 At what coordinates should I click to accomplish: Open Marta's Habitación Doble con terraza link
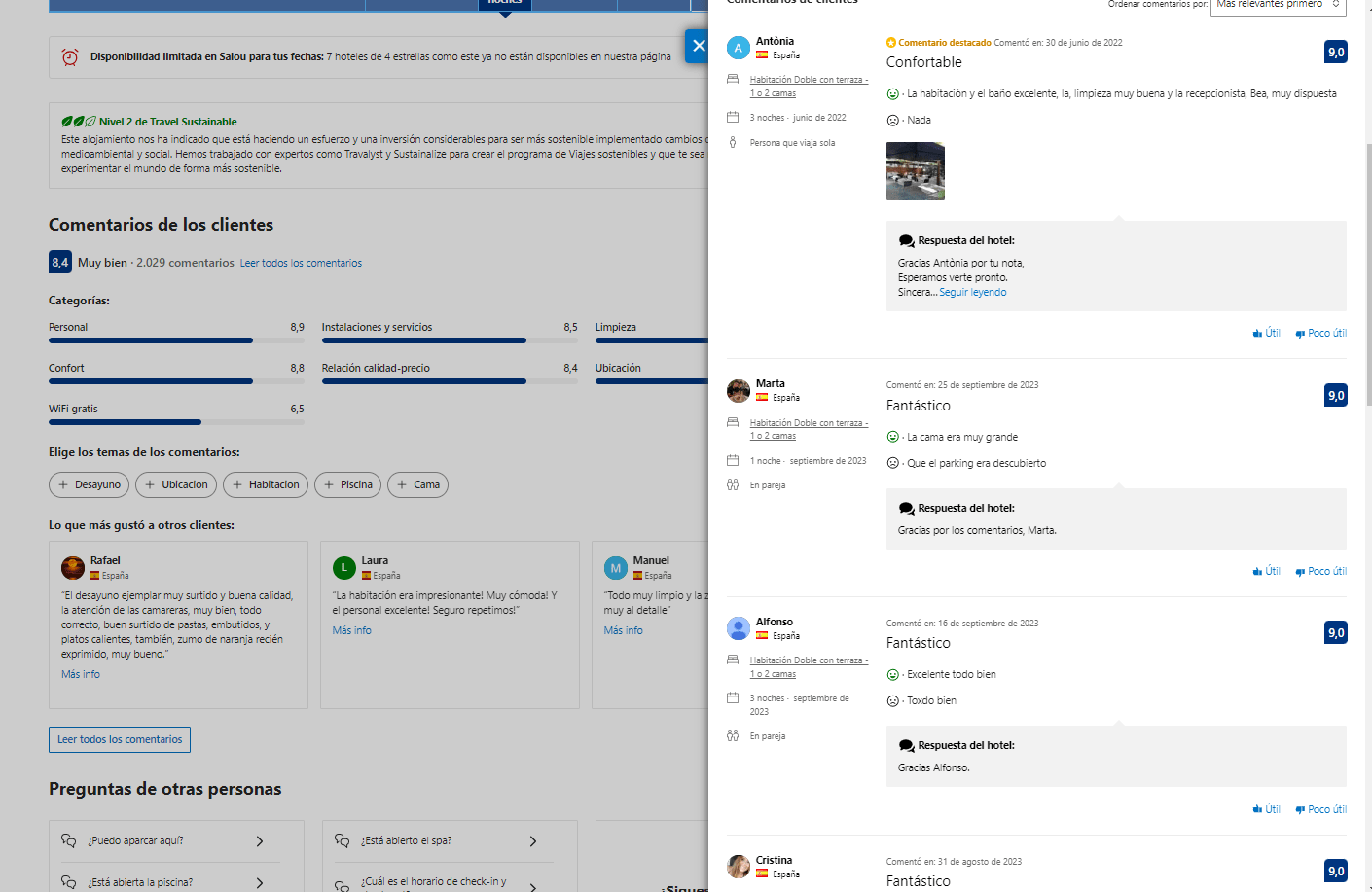pyautogui.click(x=809, y=429)
